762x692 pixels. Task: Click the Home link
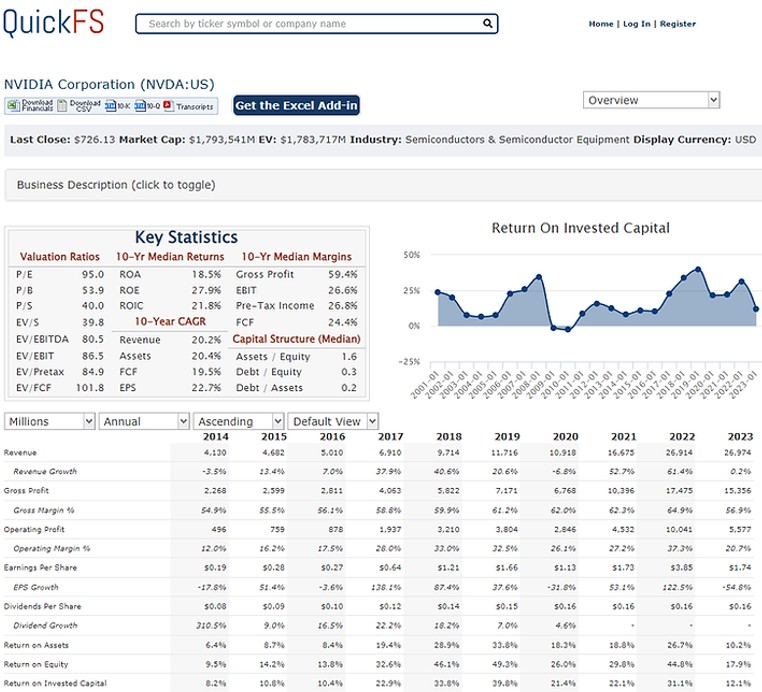pyautogui.click(x=601, y=24)
